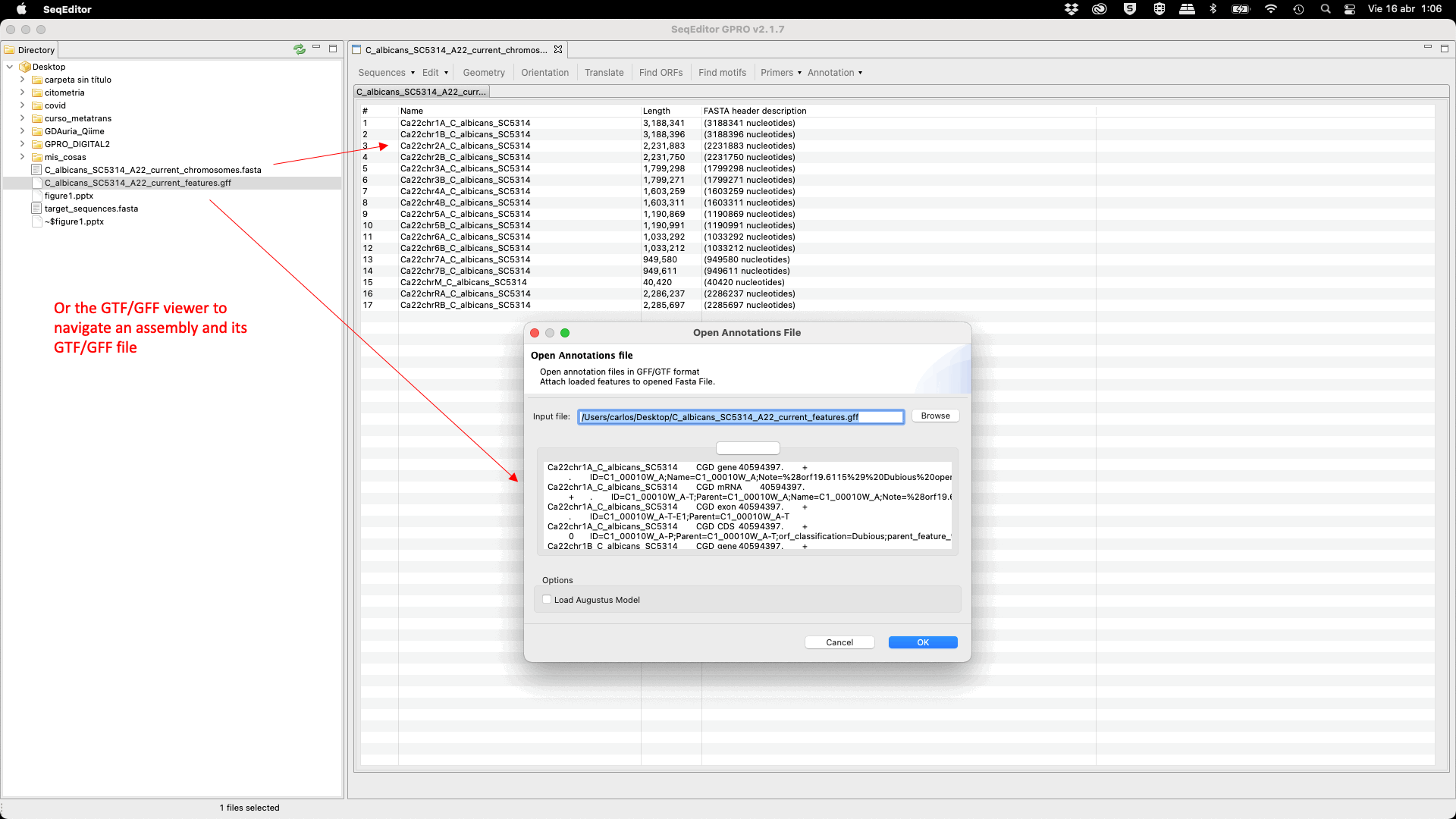Open the Sequences dropdown menu

tap(386, 73)
